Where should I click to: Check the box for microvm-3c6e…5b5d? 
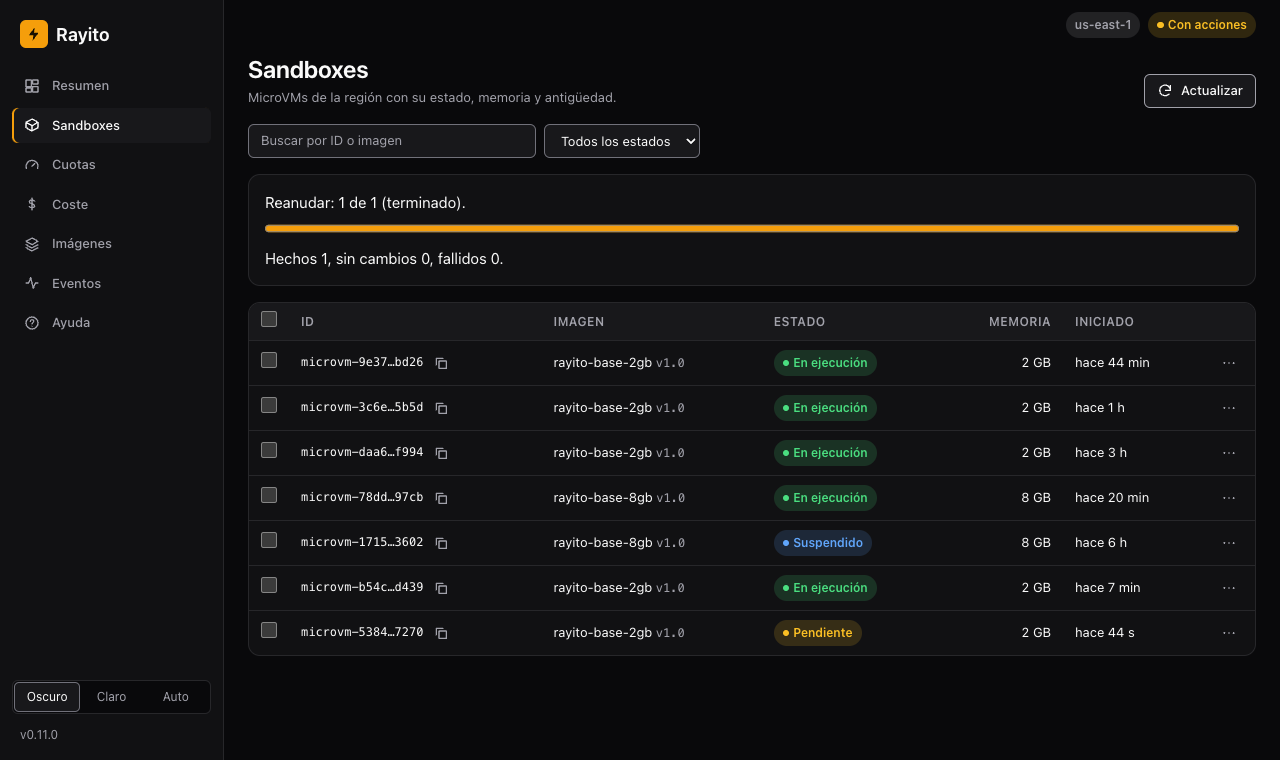269,405
